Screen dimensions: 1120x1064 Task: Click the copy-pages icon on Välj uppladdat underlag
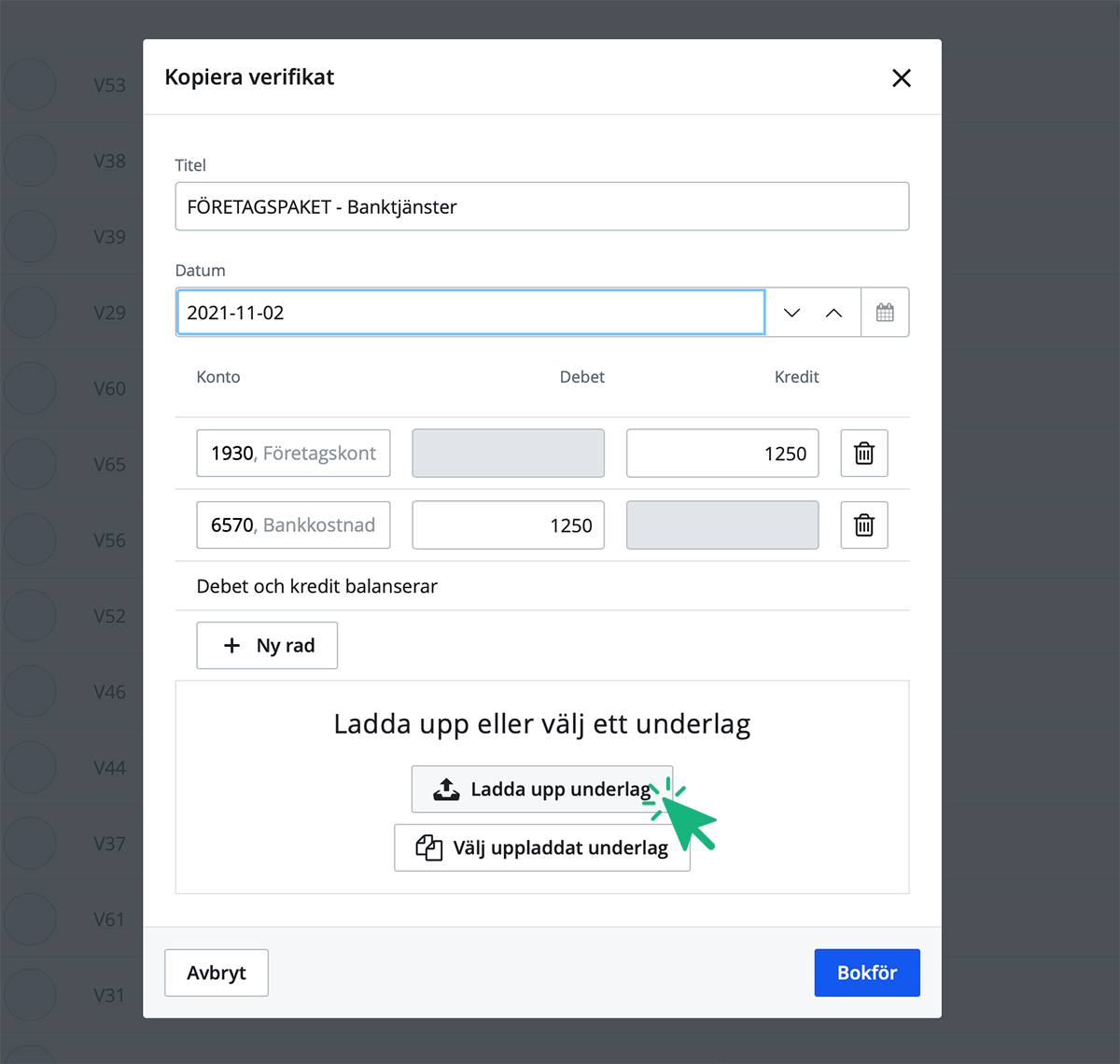click(x=428, y=847)
